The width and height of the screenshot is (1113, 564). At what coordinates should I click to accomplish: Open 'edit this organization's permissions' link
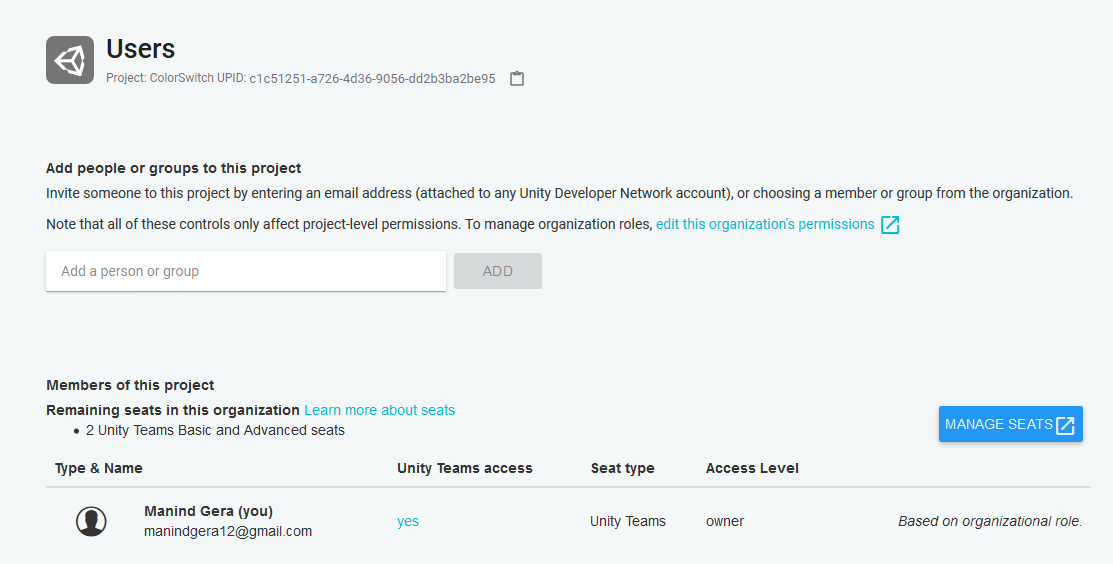click(765, 224)
